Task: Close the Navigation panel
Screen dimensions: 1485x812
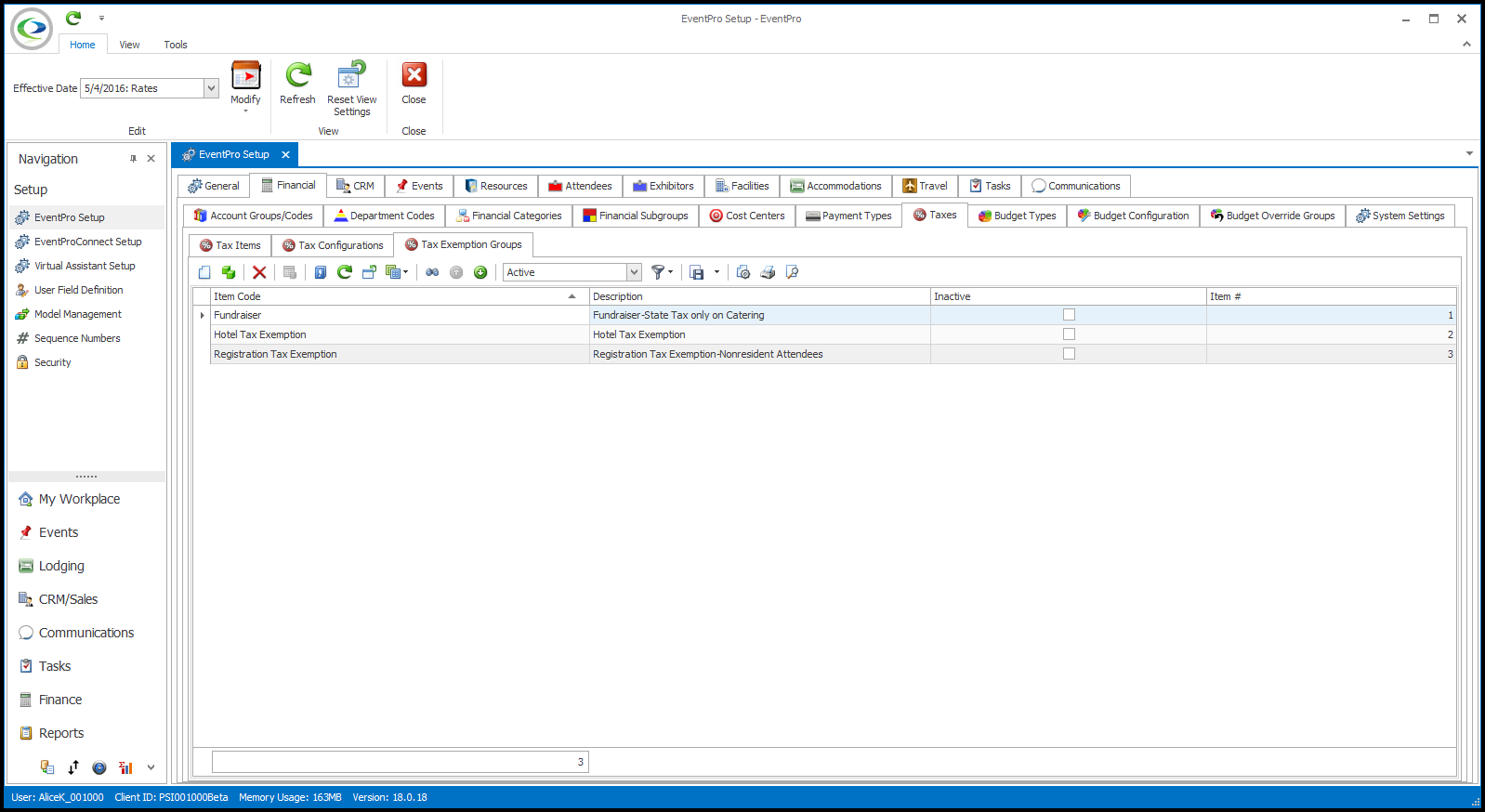Action: coord(151,159)
